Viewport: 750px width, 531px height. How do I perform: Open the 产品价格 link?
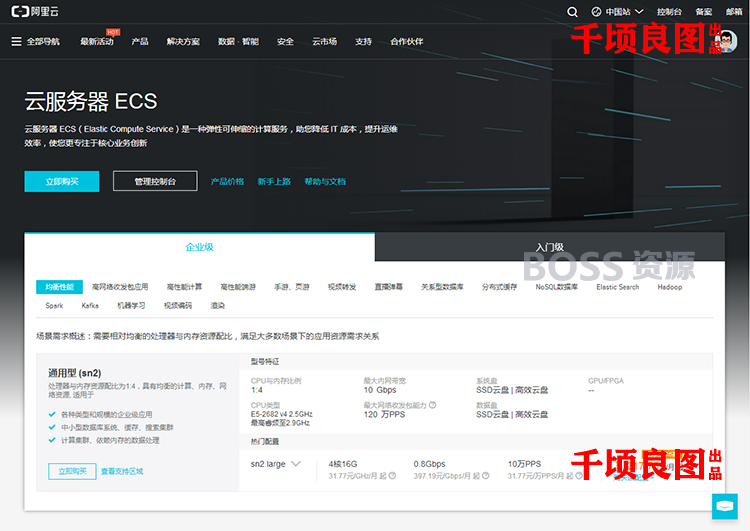tap(227, 182)
